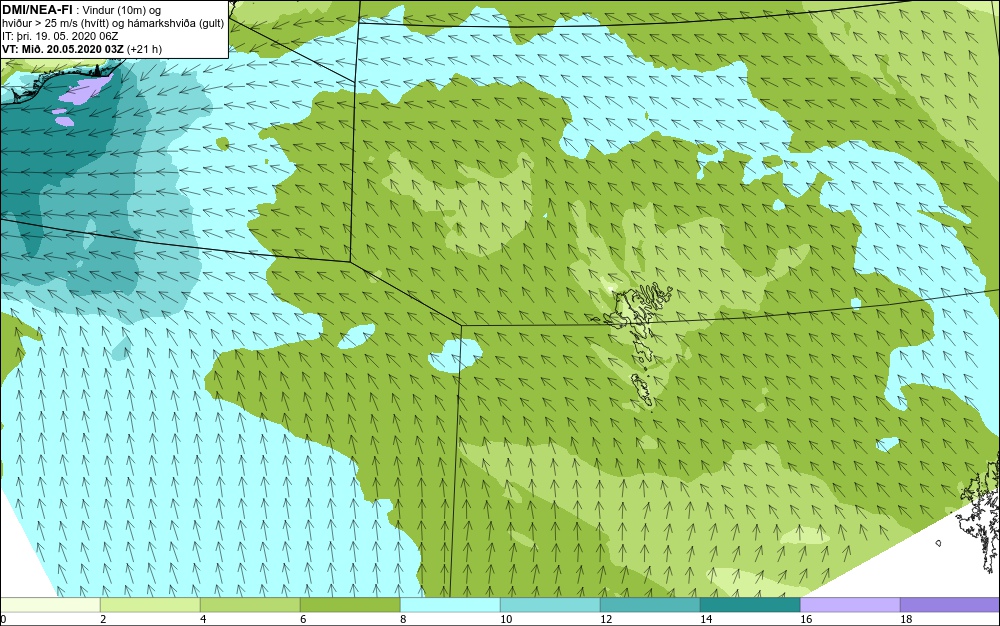1000x626 pixels.
Task: Click the purple legend swatch above 18
Action: point(950,605)
